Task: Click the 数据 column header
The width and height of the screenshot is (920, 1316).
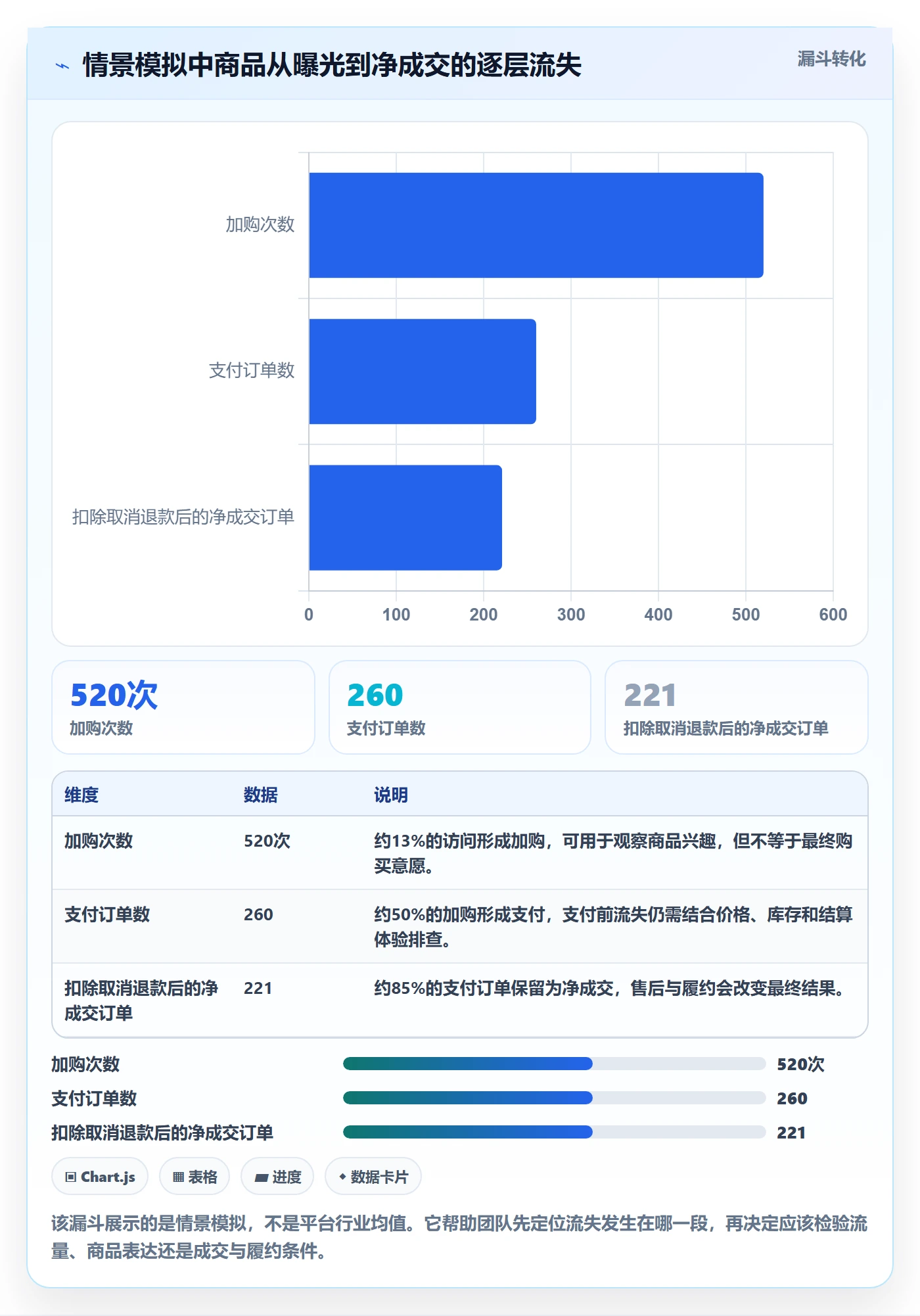Action: tap(261, 795)
